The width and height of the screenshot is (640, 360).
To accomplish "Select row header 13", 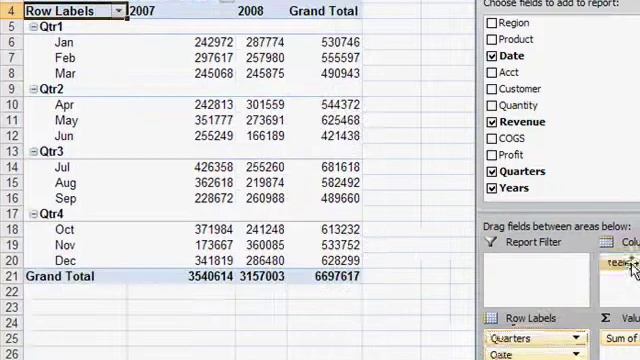I will click(x=11, y=152).
